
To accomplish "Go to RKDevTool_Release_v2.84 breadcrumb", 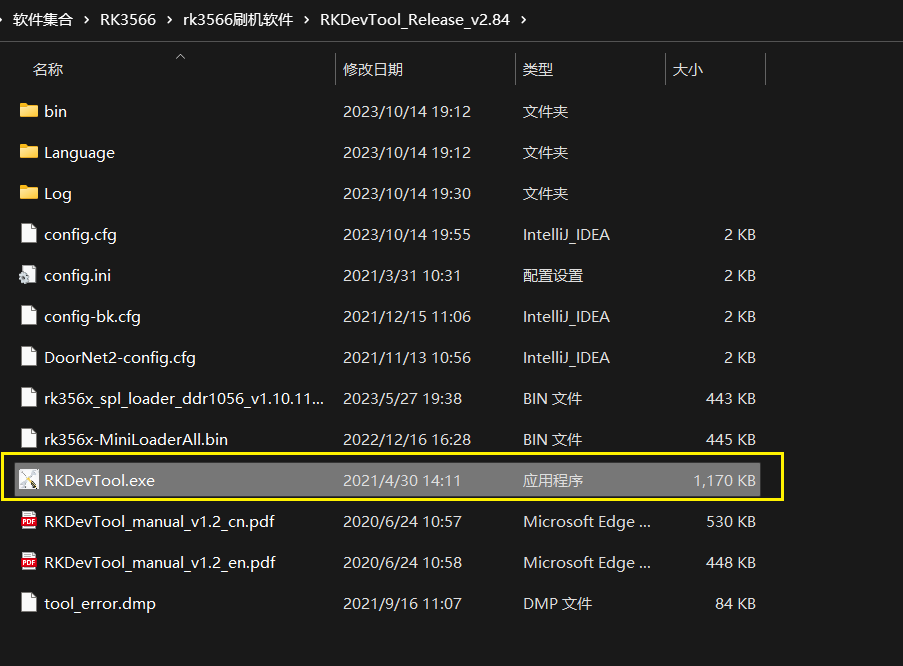I will point(415,20).
